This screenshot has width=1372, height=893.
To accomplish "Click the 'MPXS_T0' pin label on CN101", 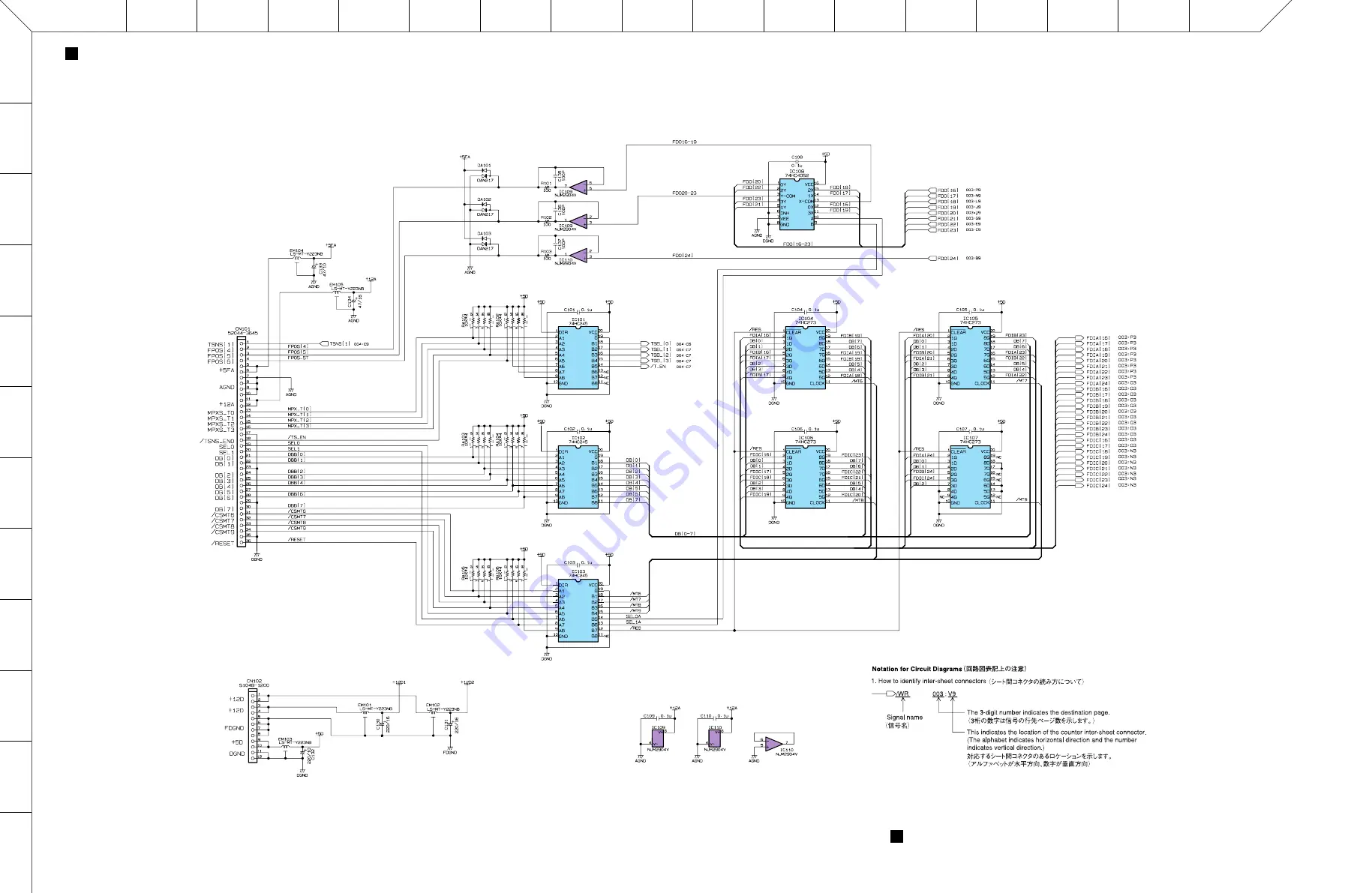I will pos(221,412).
